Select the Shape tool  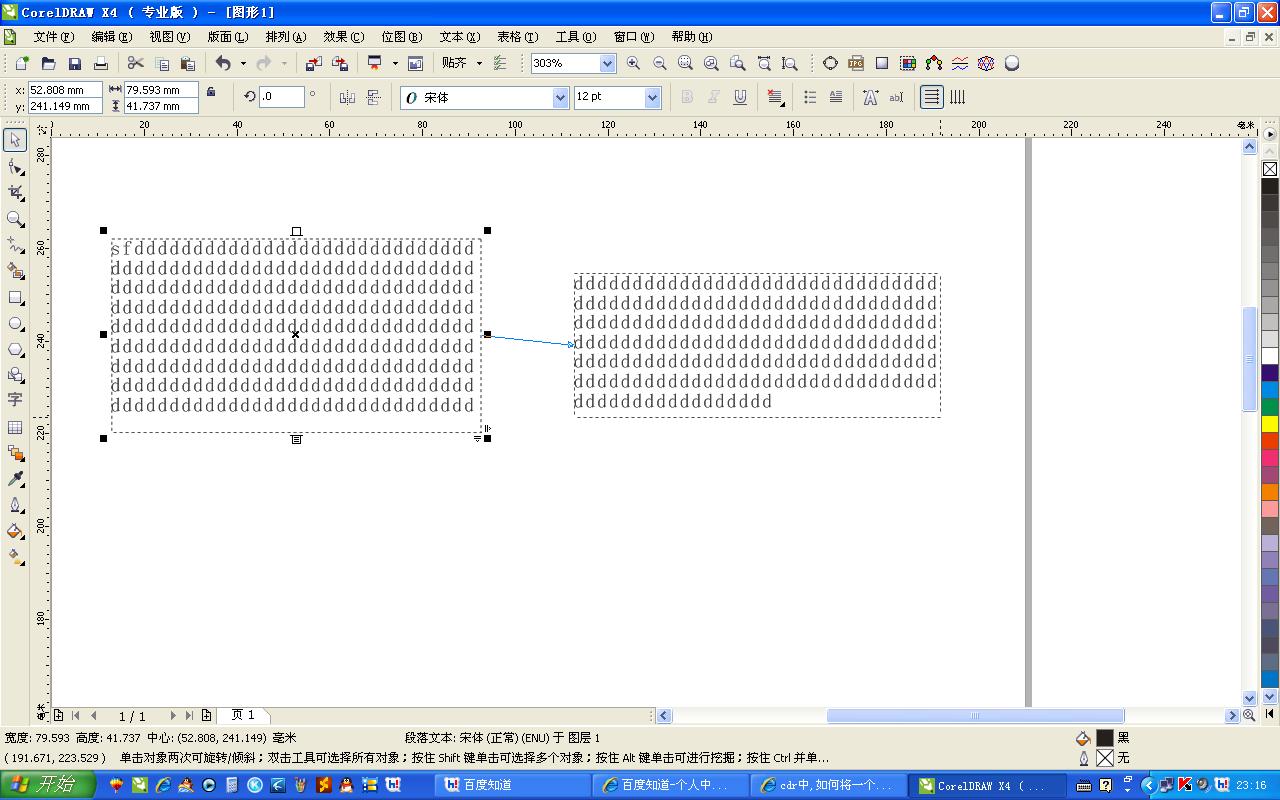coord(15,167)
